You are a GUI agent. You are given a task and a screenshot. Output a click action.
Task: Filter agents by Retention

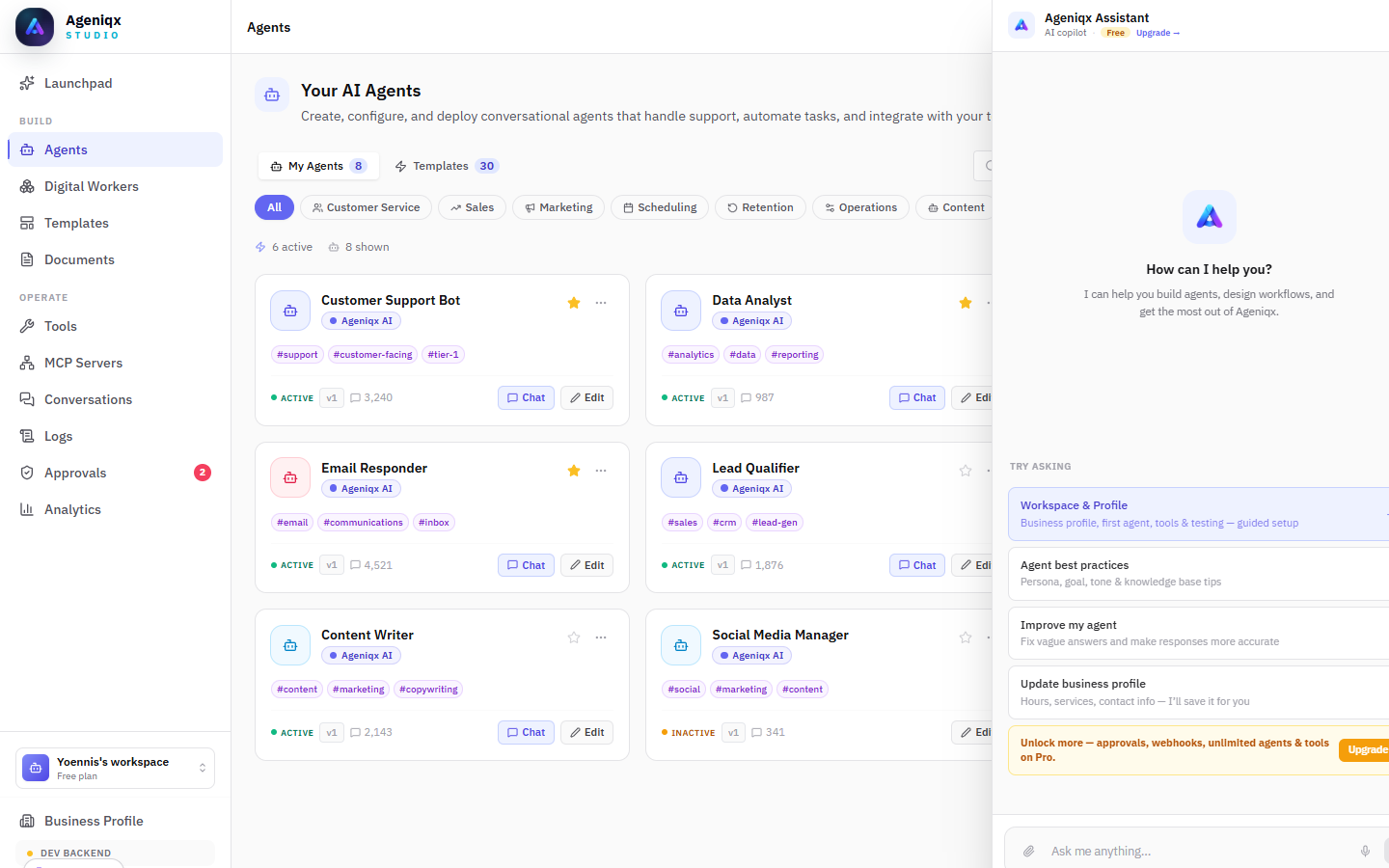(760, 207)
